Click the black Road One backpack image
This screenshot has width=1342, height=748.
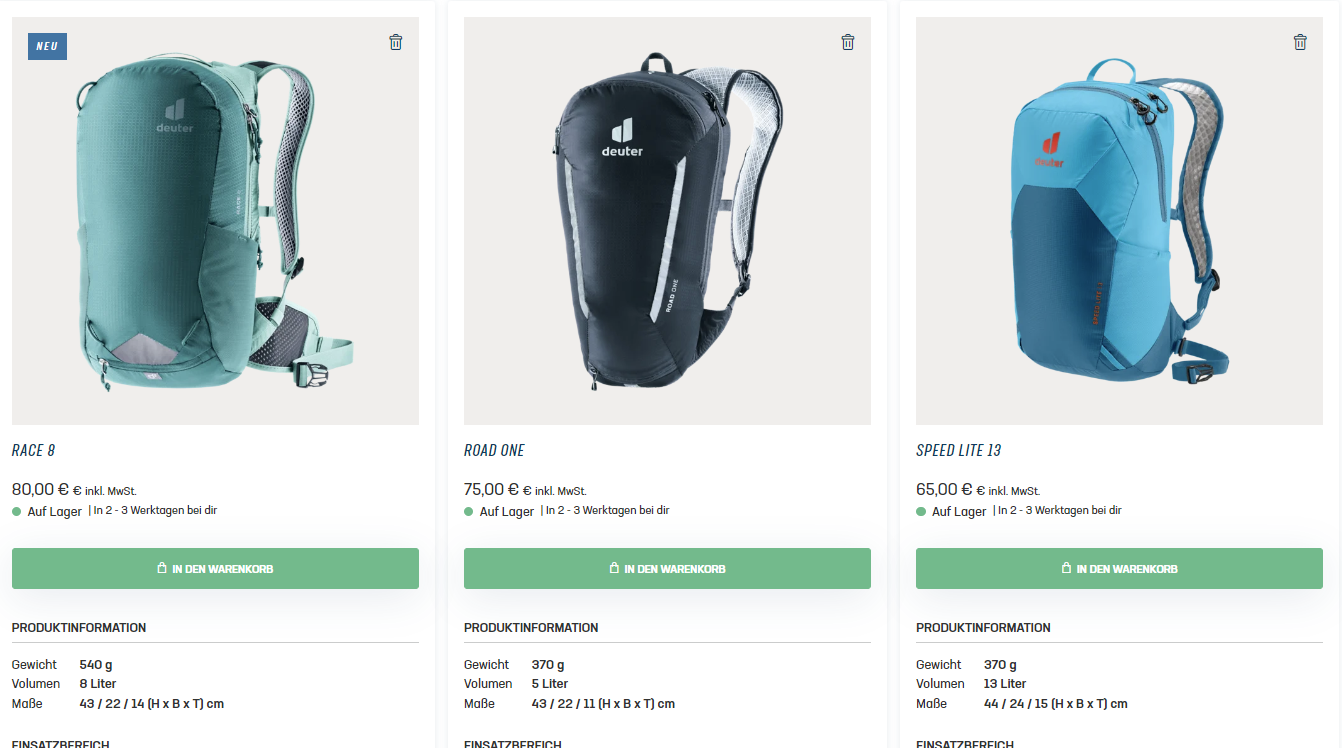(x=667, y=221)
